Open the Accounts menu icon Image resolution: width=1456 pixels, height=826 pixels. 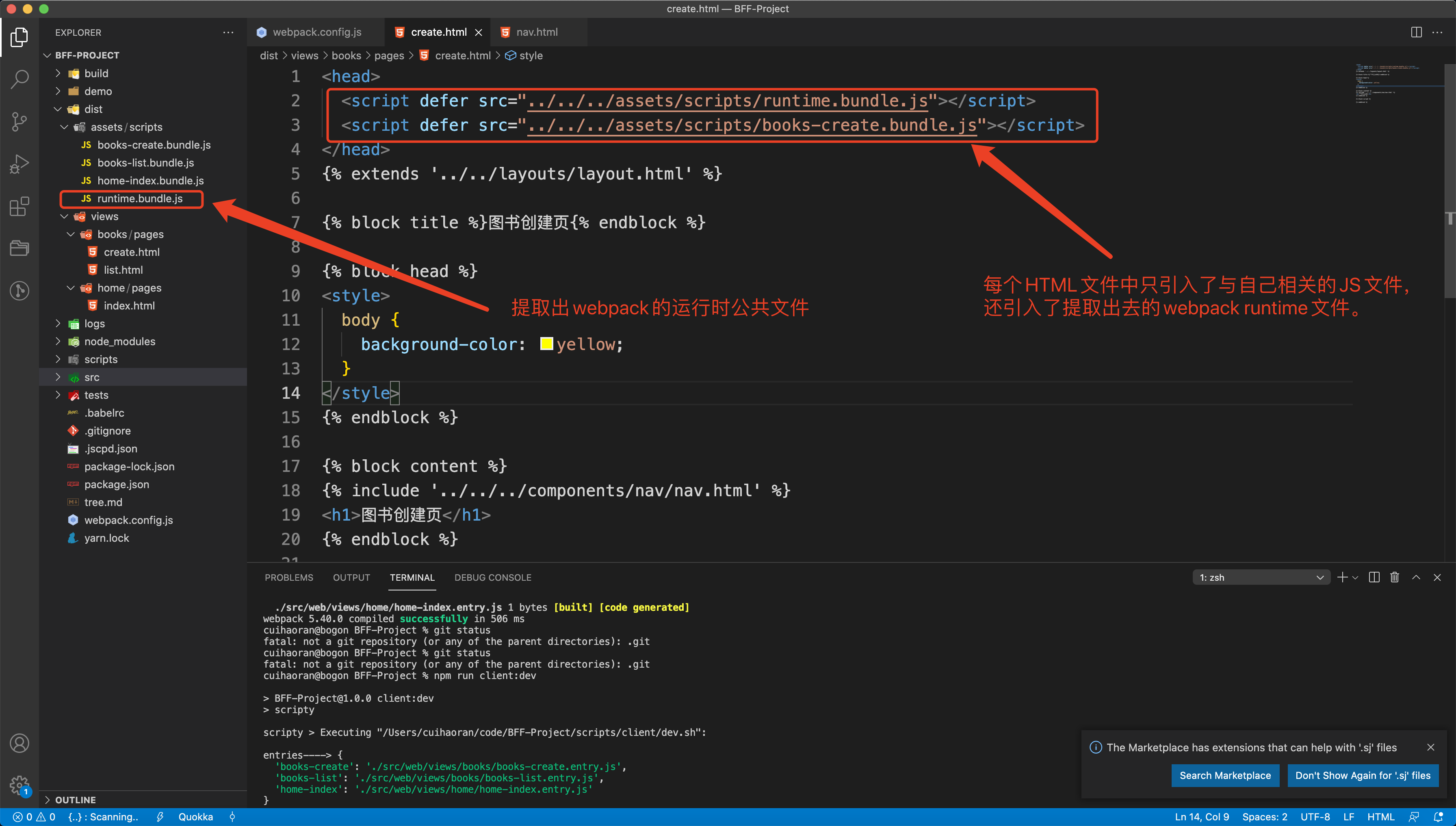tap(19, 743)
